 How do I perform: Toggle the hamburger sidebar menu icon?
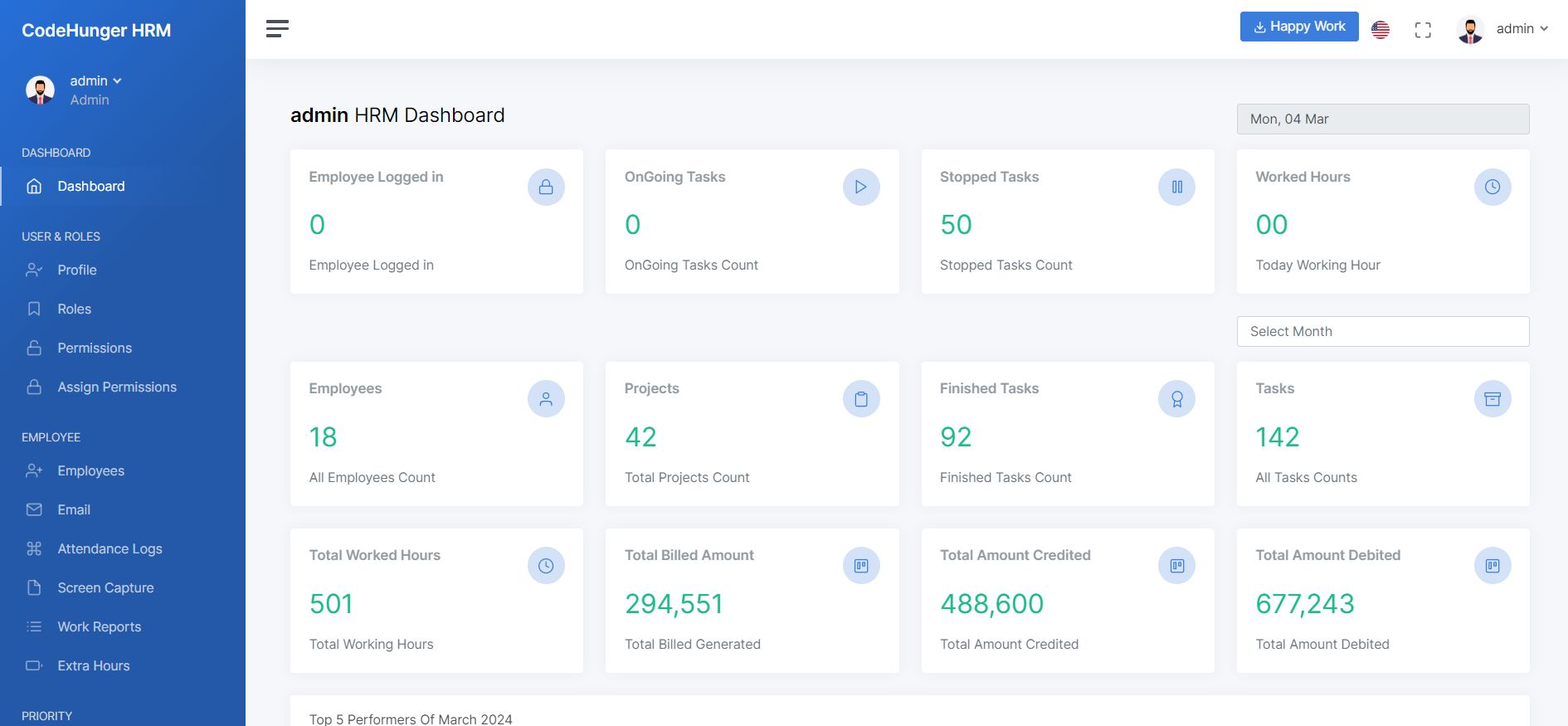pyautogui.click(x=277, y=29)
